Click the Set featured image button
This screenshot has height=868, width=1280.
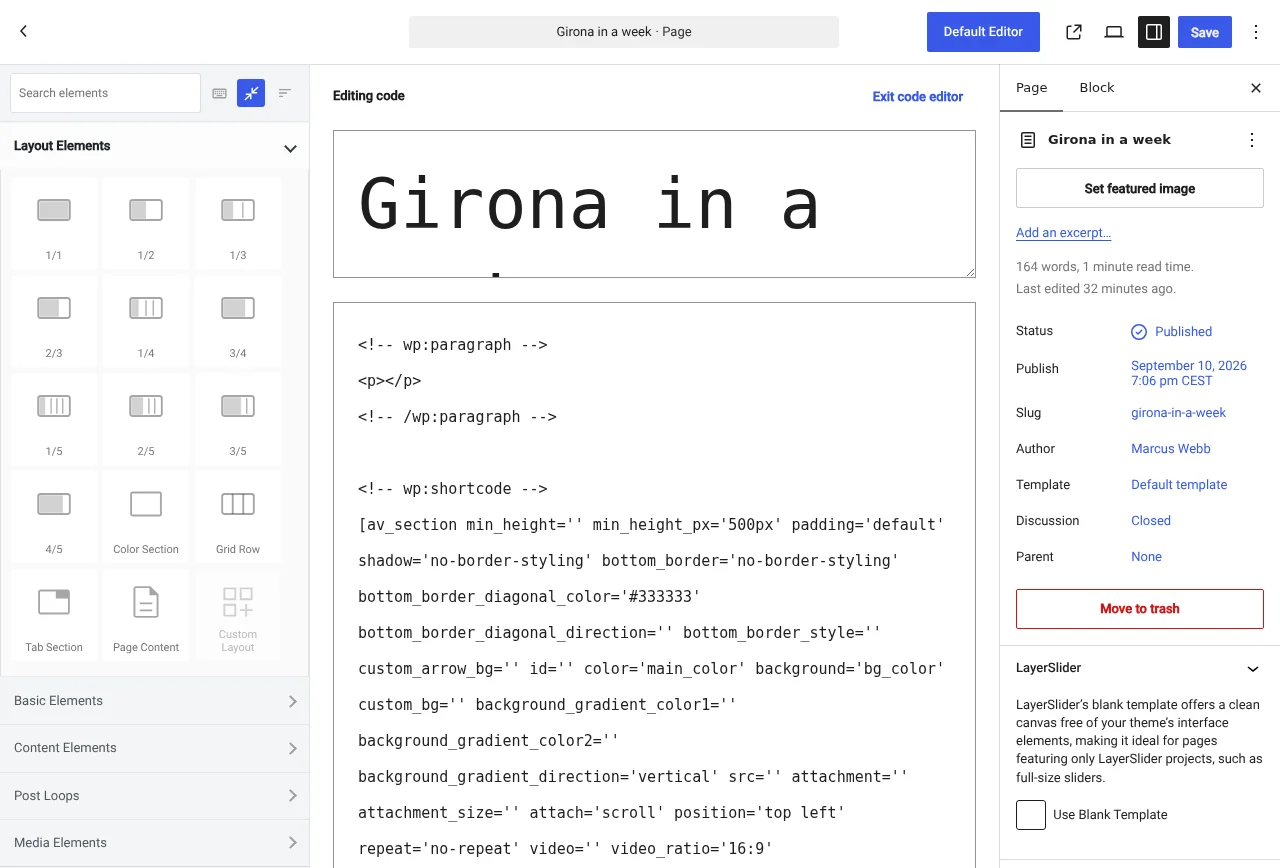tap(1140, 188)
